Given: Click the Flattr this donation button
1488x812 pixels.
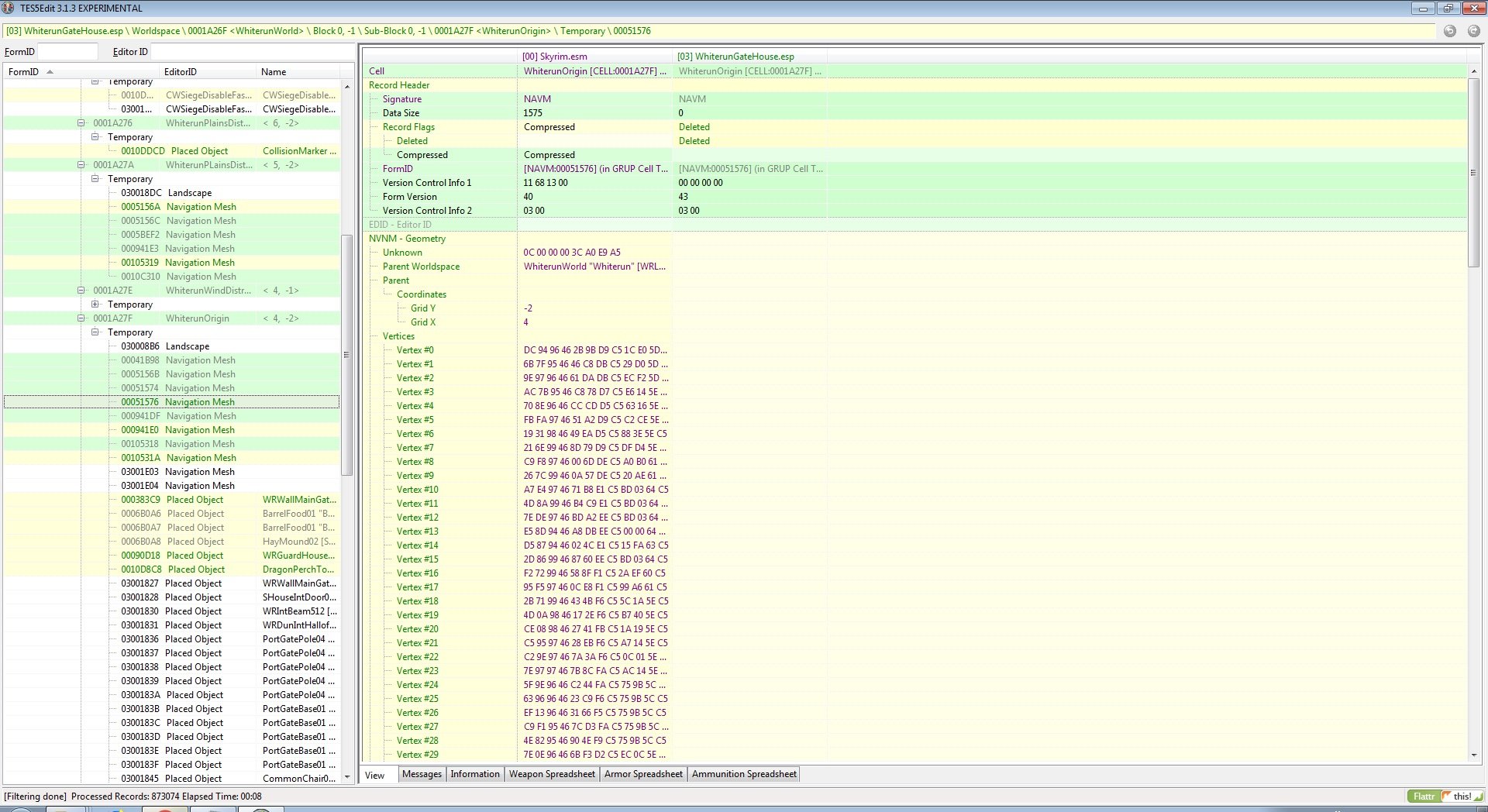Looking at the screenshot, I should tap(1445, 797).
